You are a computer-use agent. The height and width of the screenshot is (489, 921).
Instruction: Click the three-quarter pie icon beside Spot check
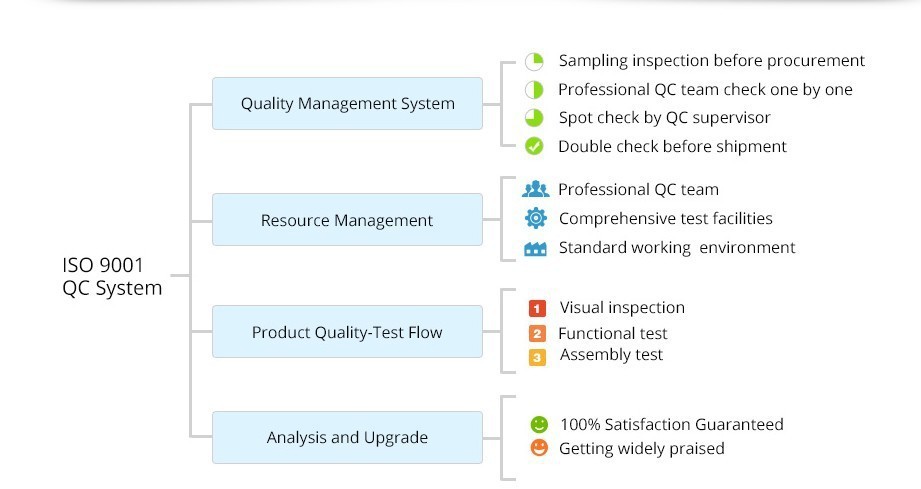click(x=534, y=118)
